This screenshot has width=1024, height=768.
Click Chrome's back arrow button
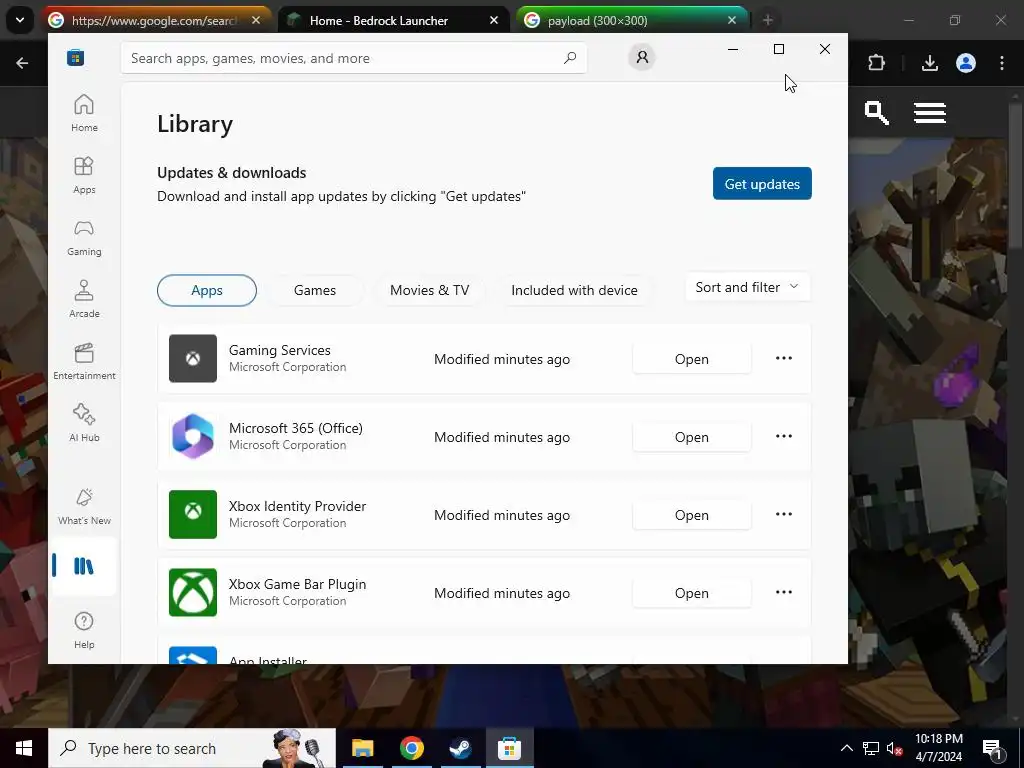point(22,63)
